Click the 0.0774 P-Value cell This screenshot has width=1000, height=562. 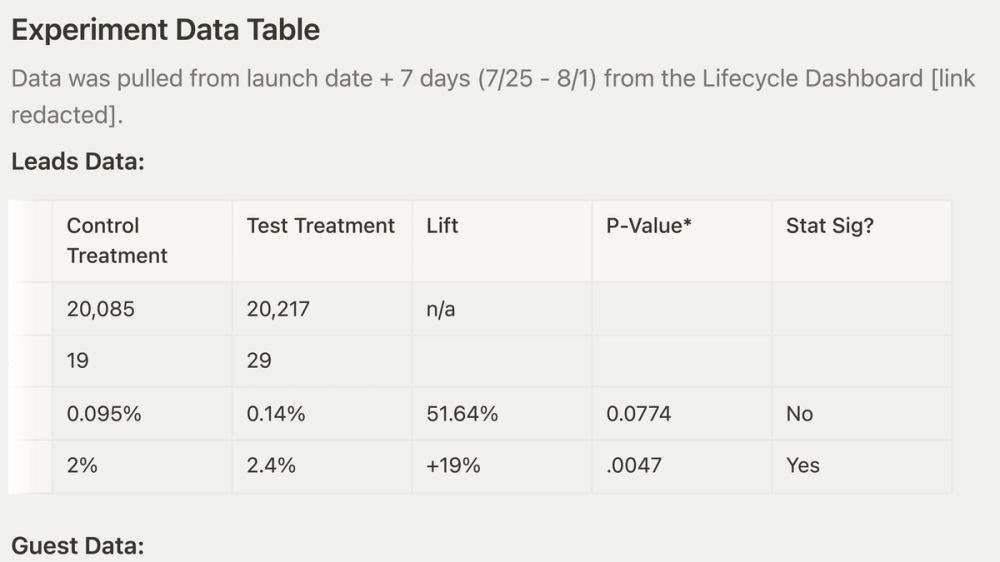tap(638, 414)
